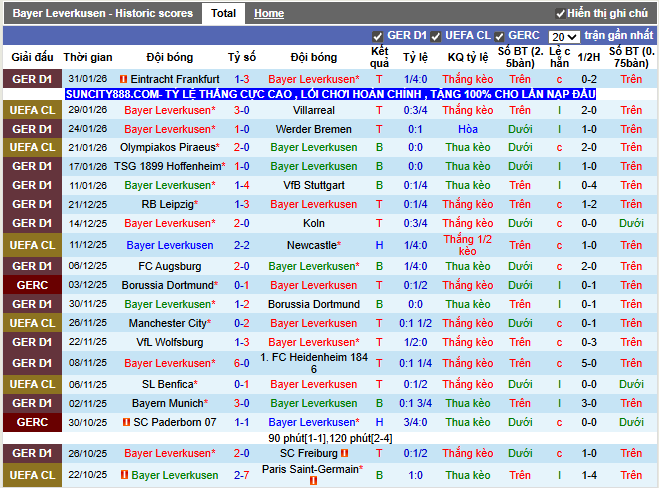Open VfB Stuttgart team link
The image size is (659, 488).
click(314, 185)
